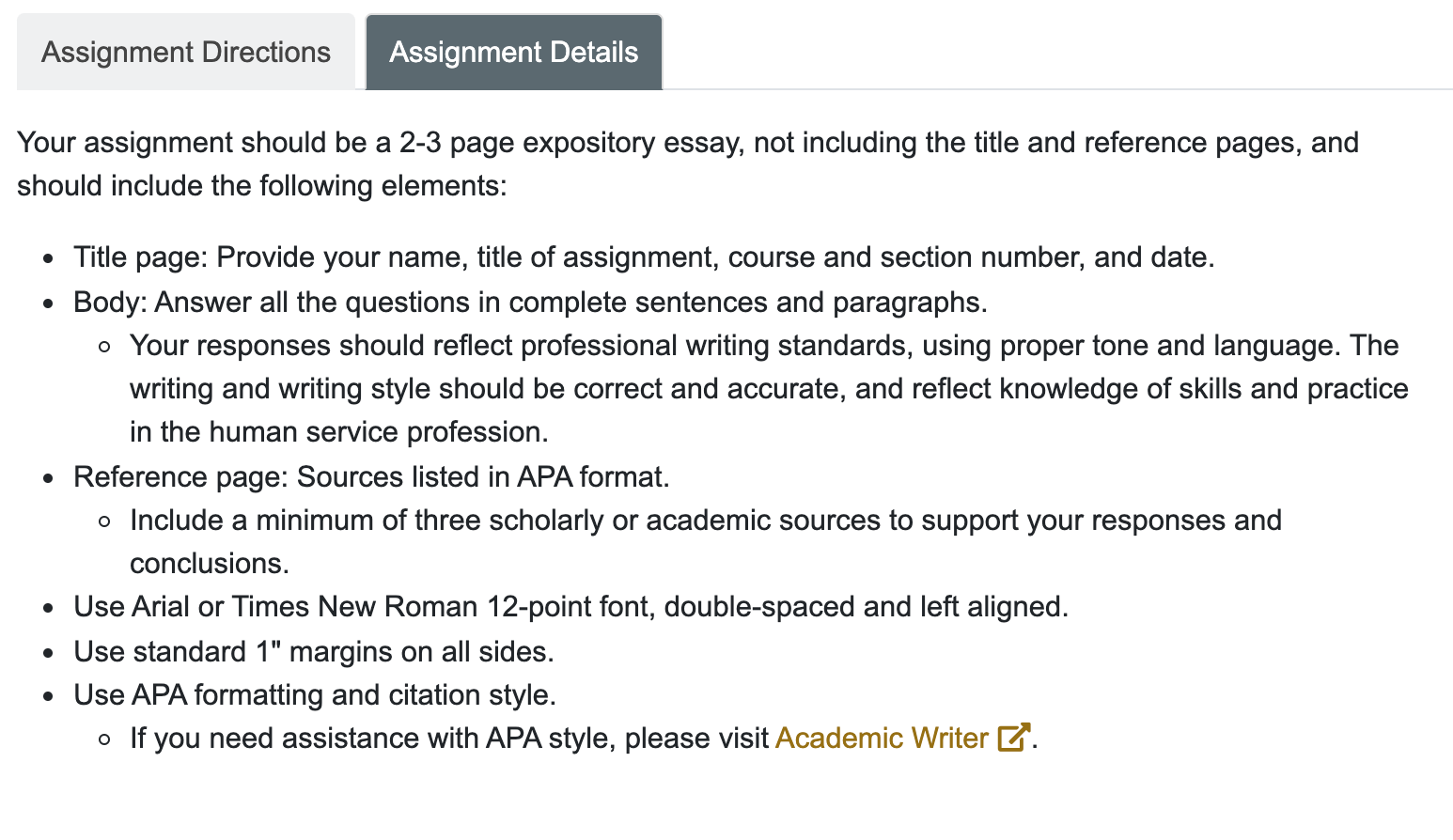Click the minimum of three scholarly sources text
Viewport: 1453px width, 840px height.
[706, 542]
